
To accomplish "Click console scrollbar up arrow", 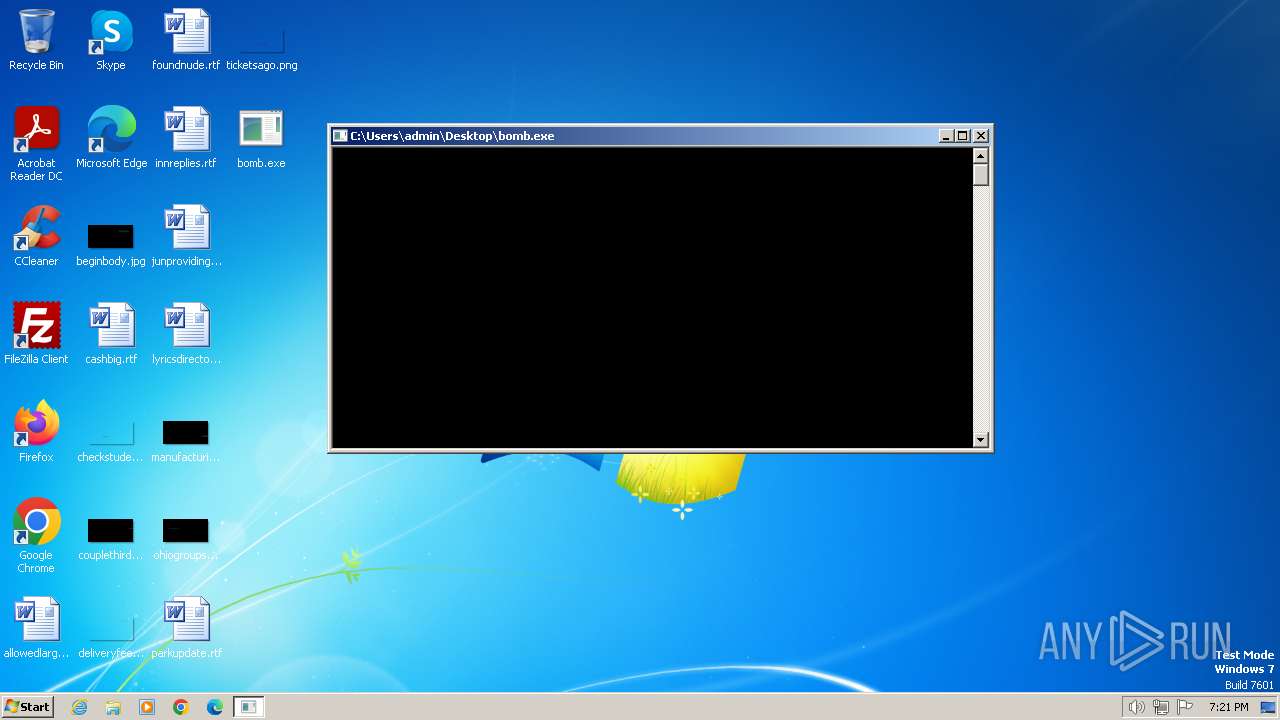I will 981,155.
